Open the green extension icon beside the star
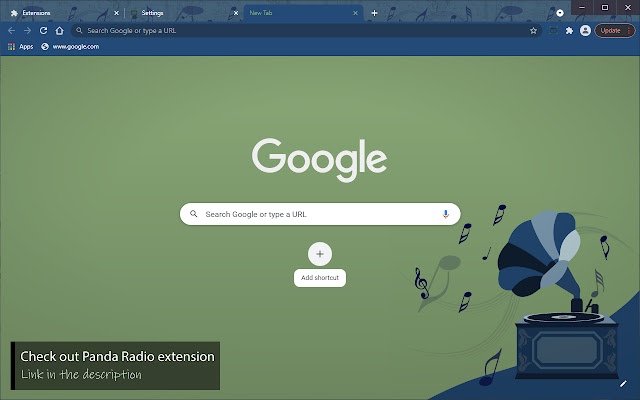This screenshot has height=400, width=640. coord(553,31)
